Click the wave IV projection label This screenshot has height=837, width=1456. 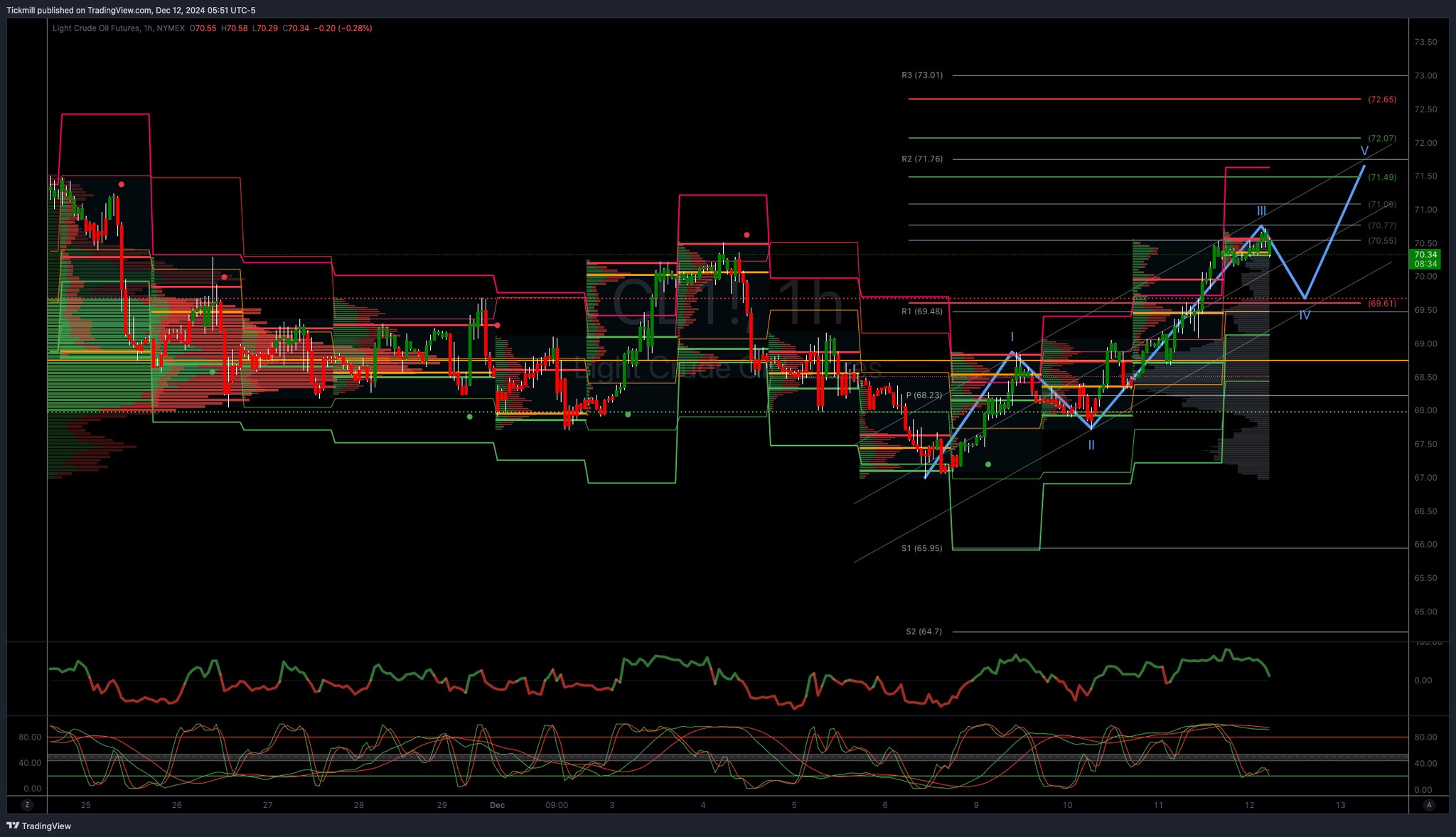click(1305, 315)
